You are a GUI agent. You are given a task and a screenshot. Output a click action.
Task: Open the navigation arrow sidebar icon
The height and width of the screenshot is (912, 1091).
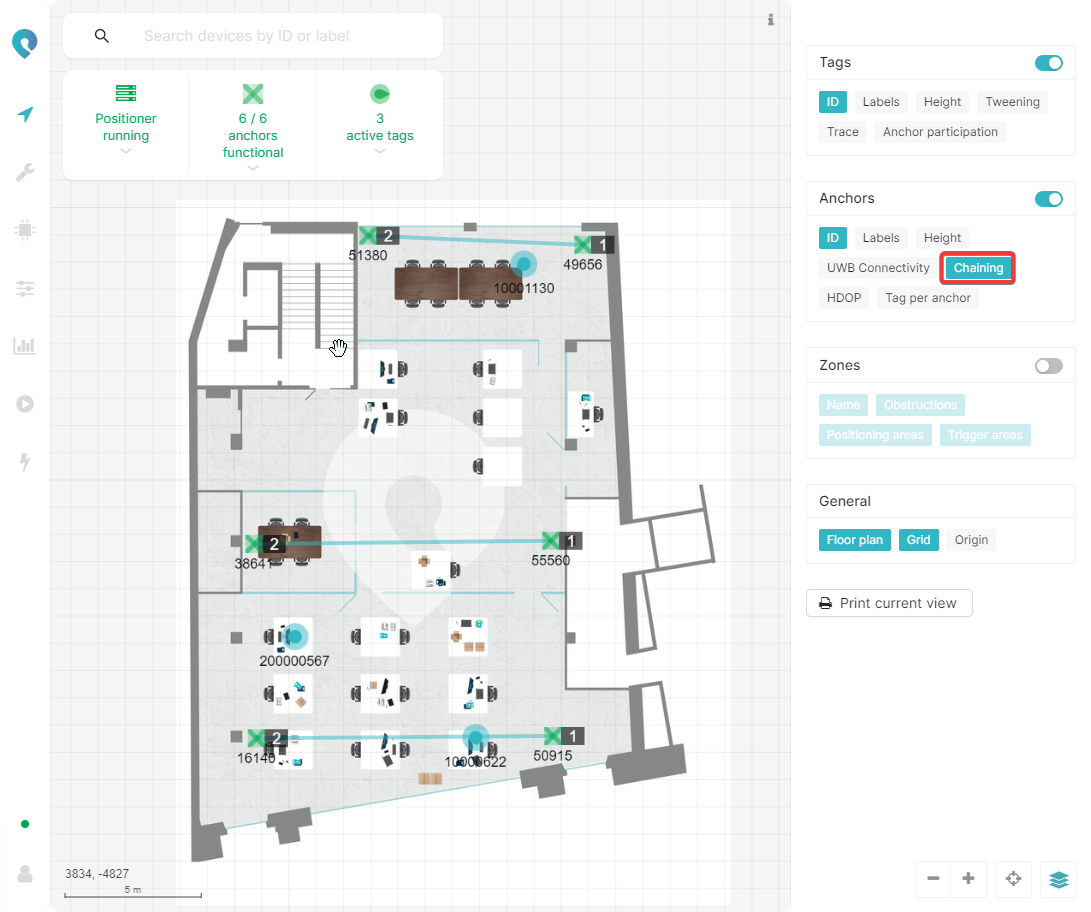tap(25, 115)
